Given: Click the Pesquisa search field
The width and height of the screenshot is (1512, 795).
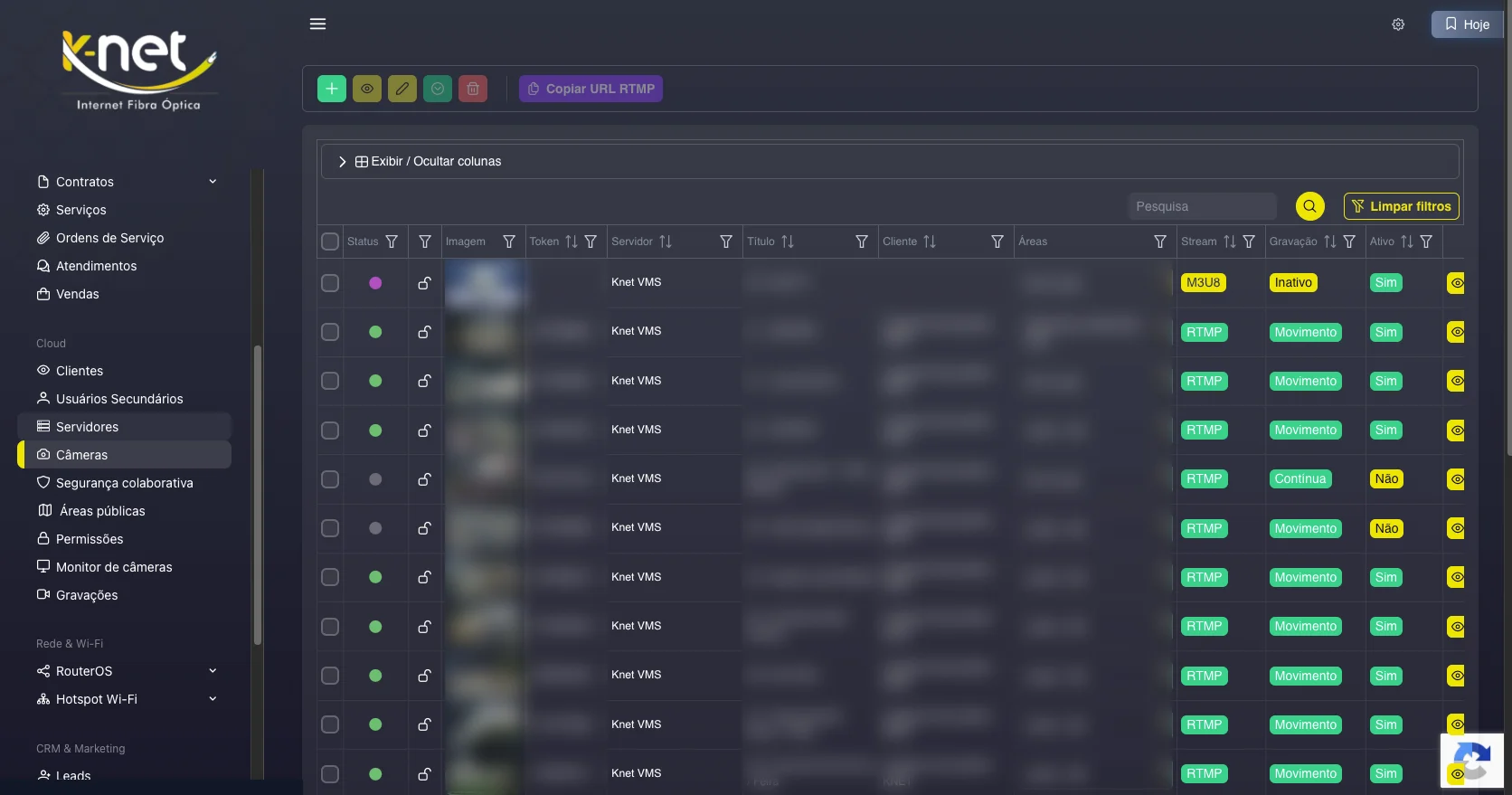Looking at the screenshot, I should pos(1203,206).
